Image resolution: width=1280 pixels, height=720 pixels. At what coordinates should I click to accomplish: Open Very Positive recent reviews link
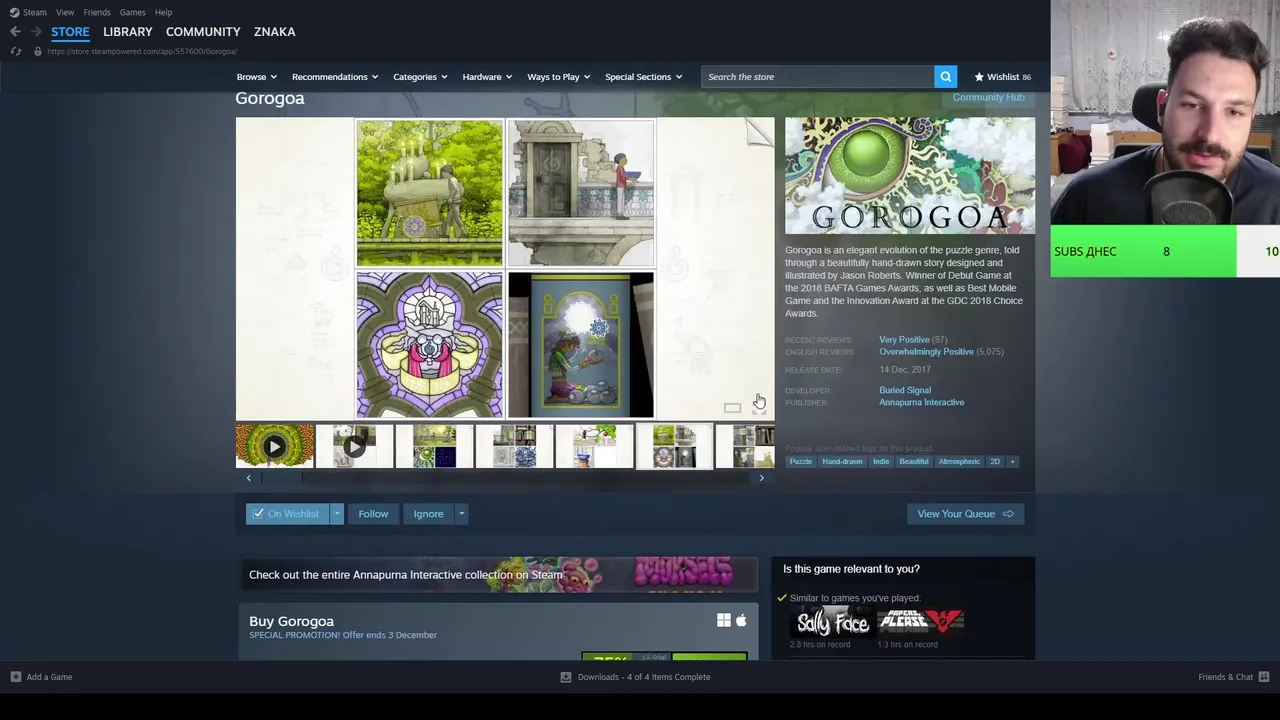[x=904, y=340]
